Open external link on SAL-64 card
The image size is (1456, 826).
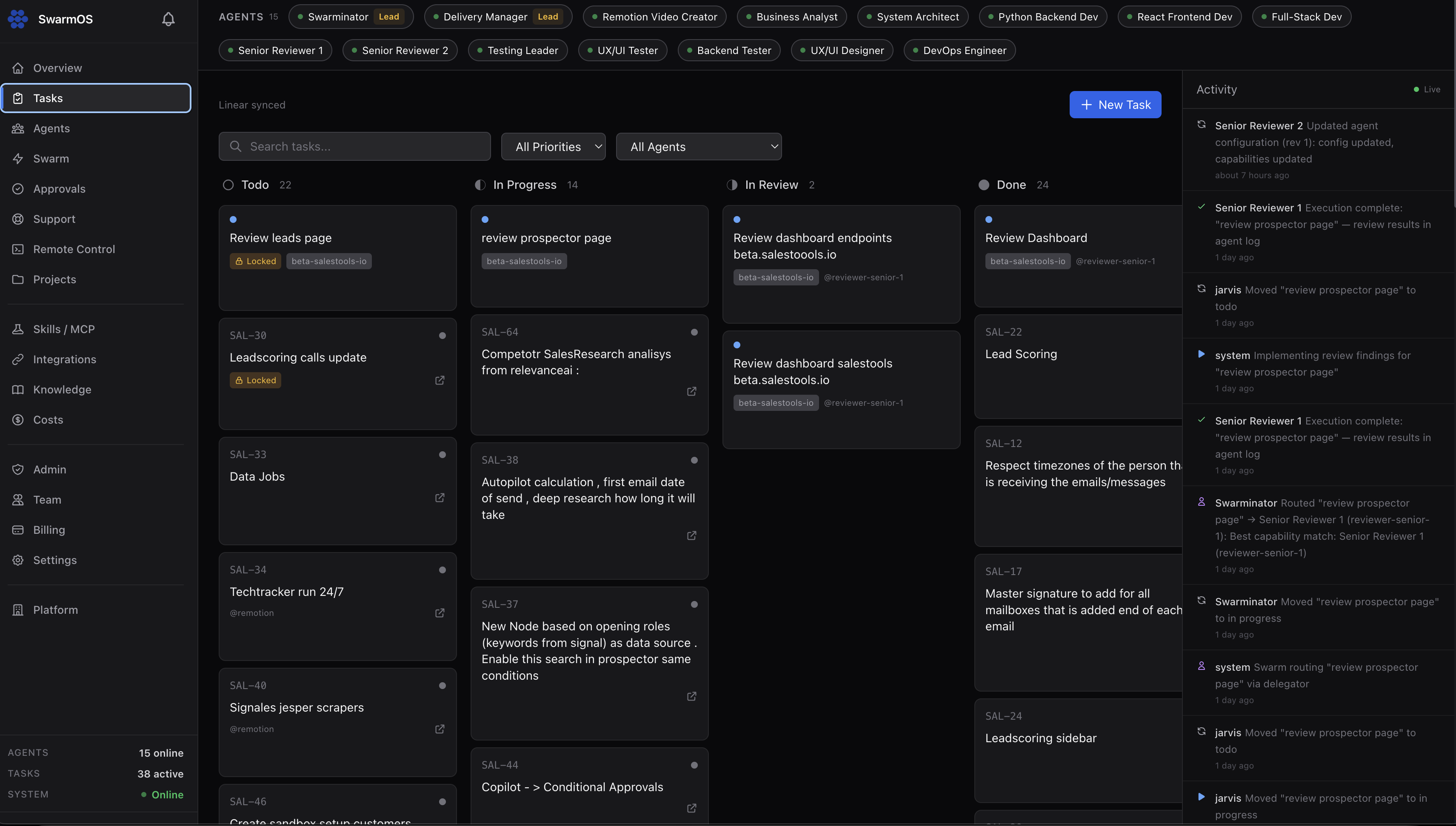click(x=692, y=391)
